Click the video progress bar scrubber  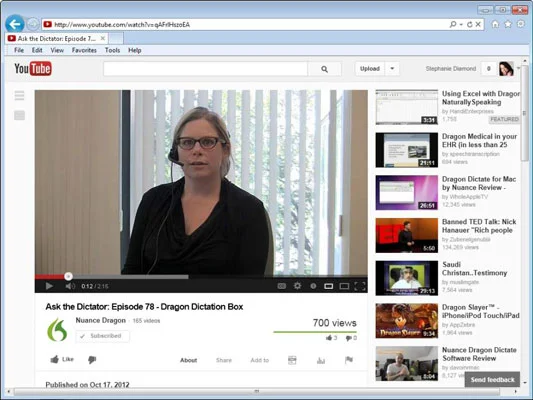68,276
